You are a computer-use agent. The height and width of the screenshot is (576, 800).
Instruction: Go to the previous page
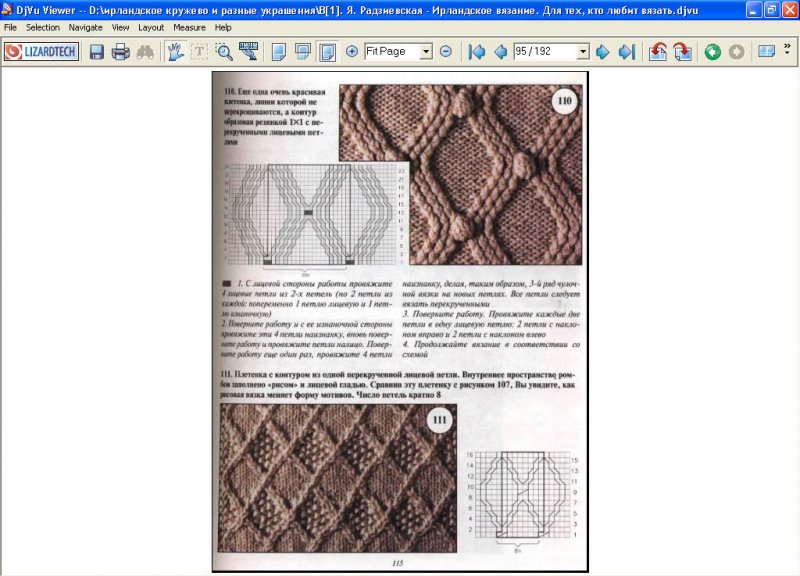501,52
